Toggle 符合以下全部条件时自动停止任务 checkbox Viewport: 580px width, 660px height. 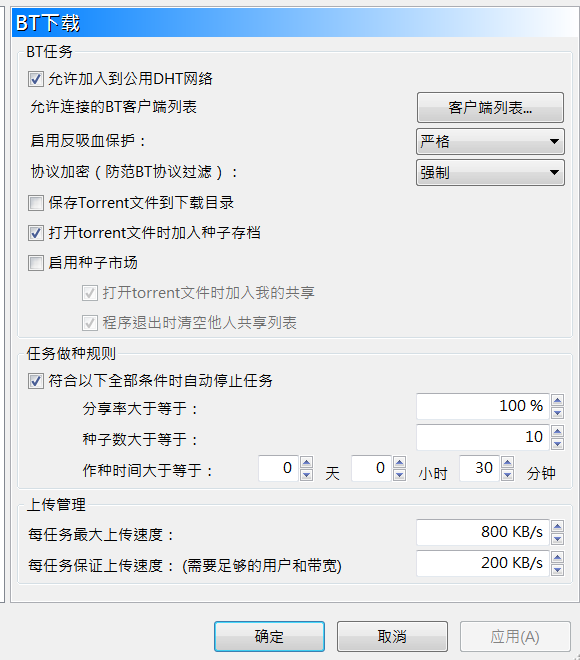click(36, 381)
